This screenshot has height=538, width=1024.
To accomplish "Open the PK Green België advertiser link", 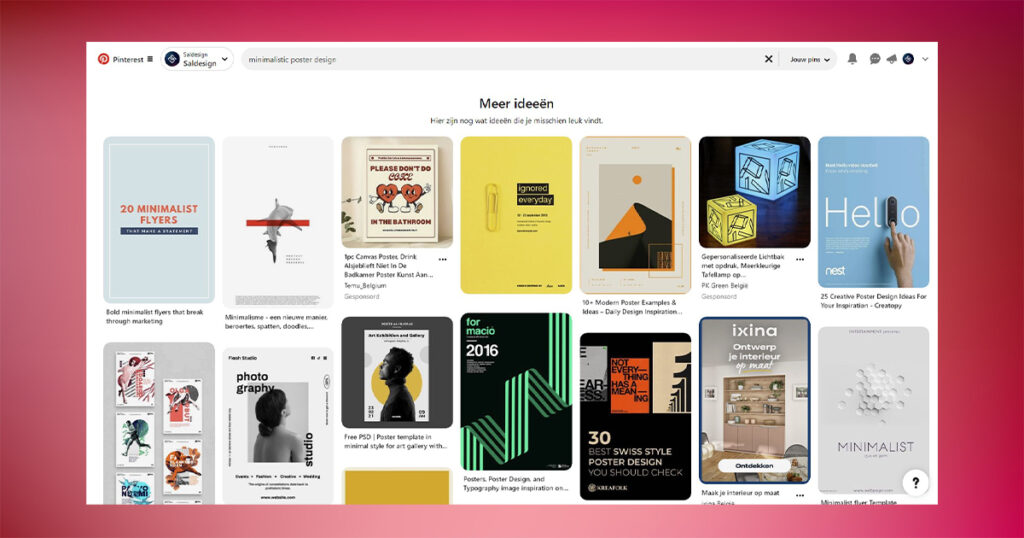I will (x=724, y=285).
